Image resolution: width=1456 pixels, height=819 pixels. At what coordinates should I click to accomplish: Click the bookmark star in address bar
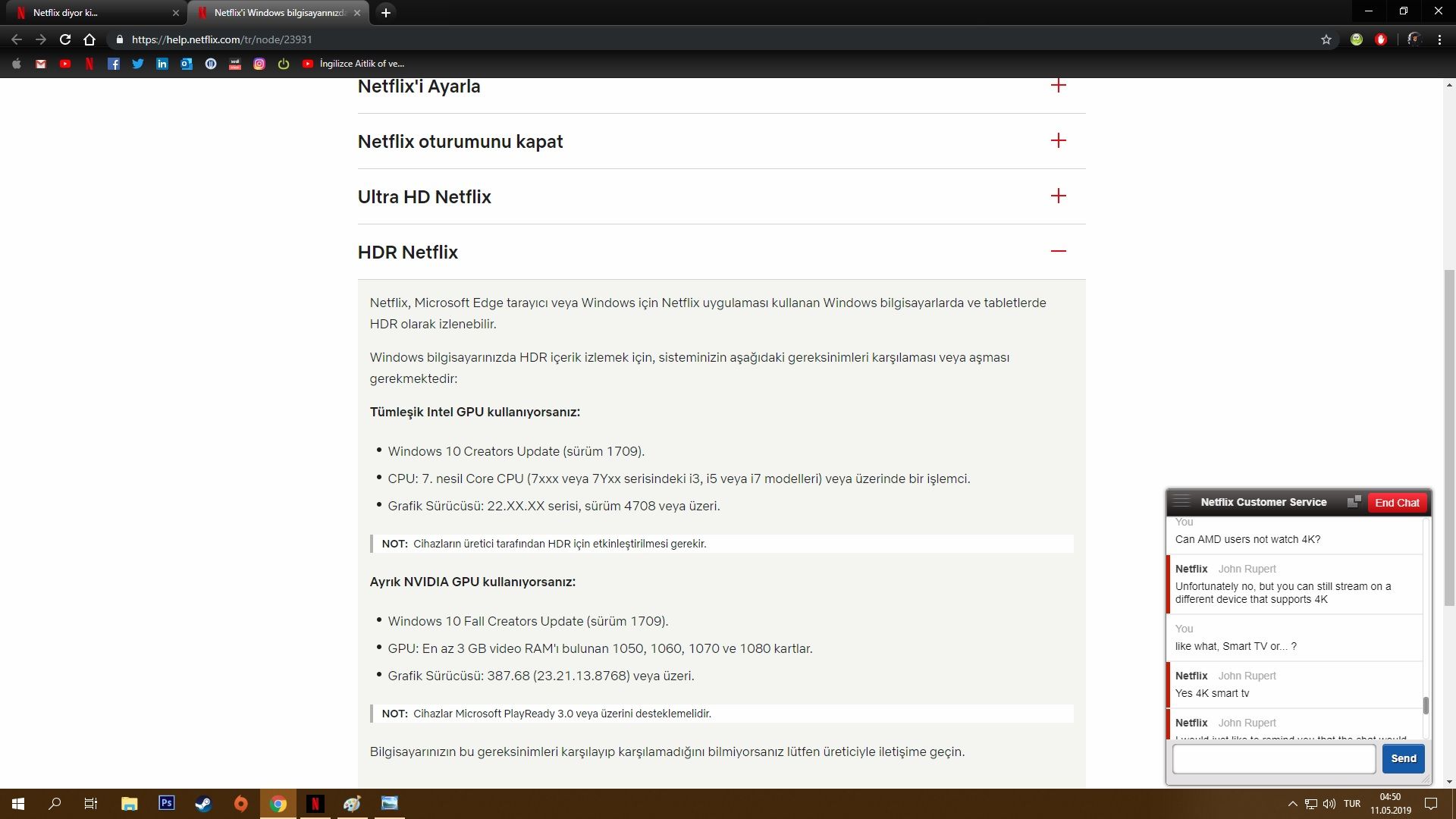click(x=1326, y=39)
